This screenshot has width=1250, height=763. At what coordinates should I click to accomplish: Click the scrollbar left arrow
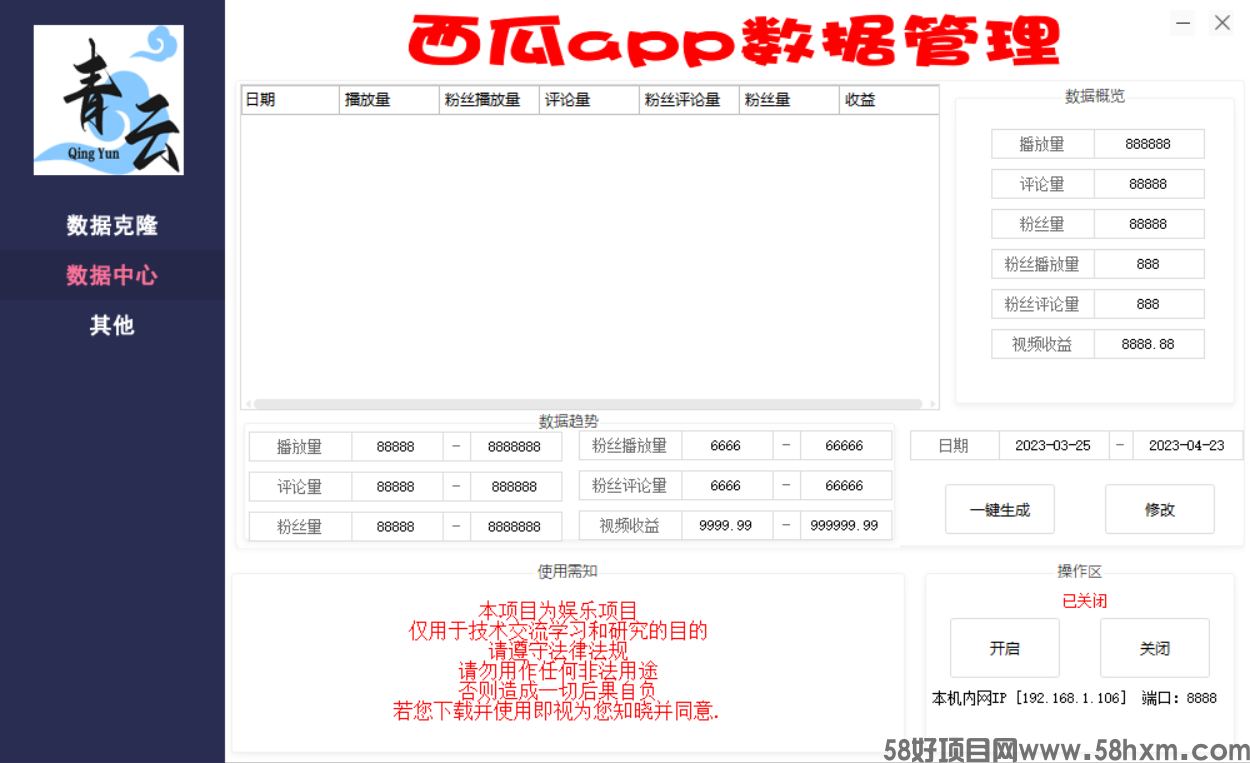247,404
